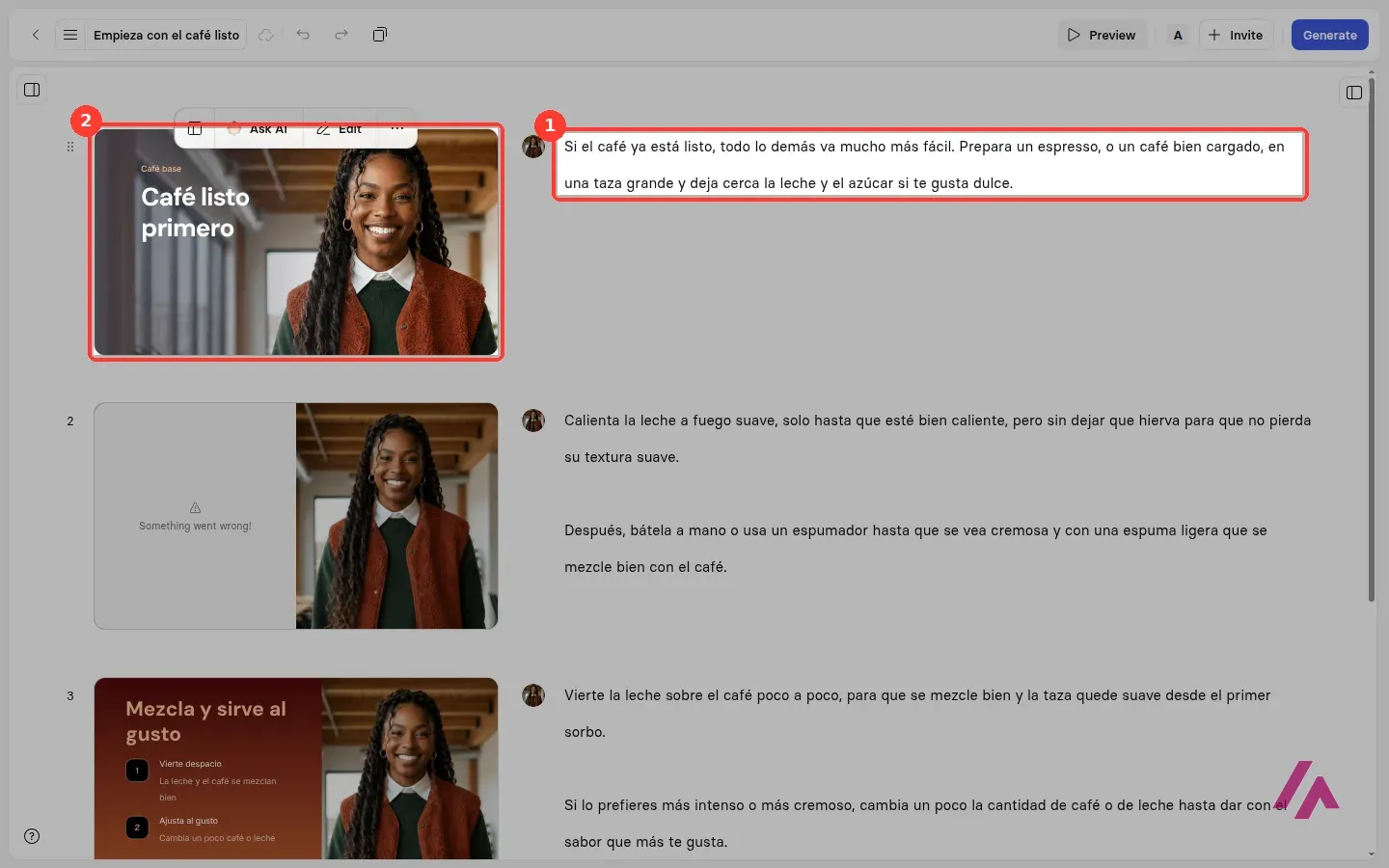The height and width of the screenshot is (868, 1389).
Task: Click step 2 badge 'Ajusta al gusto' on scene 3
Action: (137, 827)
